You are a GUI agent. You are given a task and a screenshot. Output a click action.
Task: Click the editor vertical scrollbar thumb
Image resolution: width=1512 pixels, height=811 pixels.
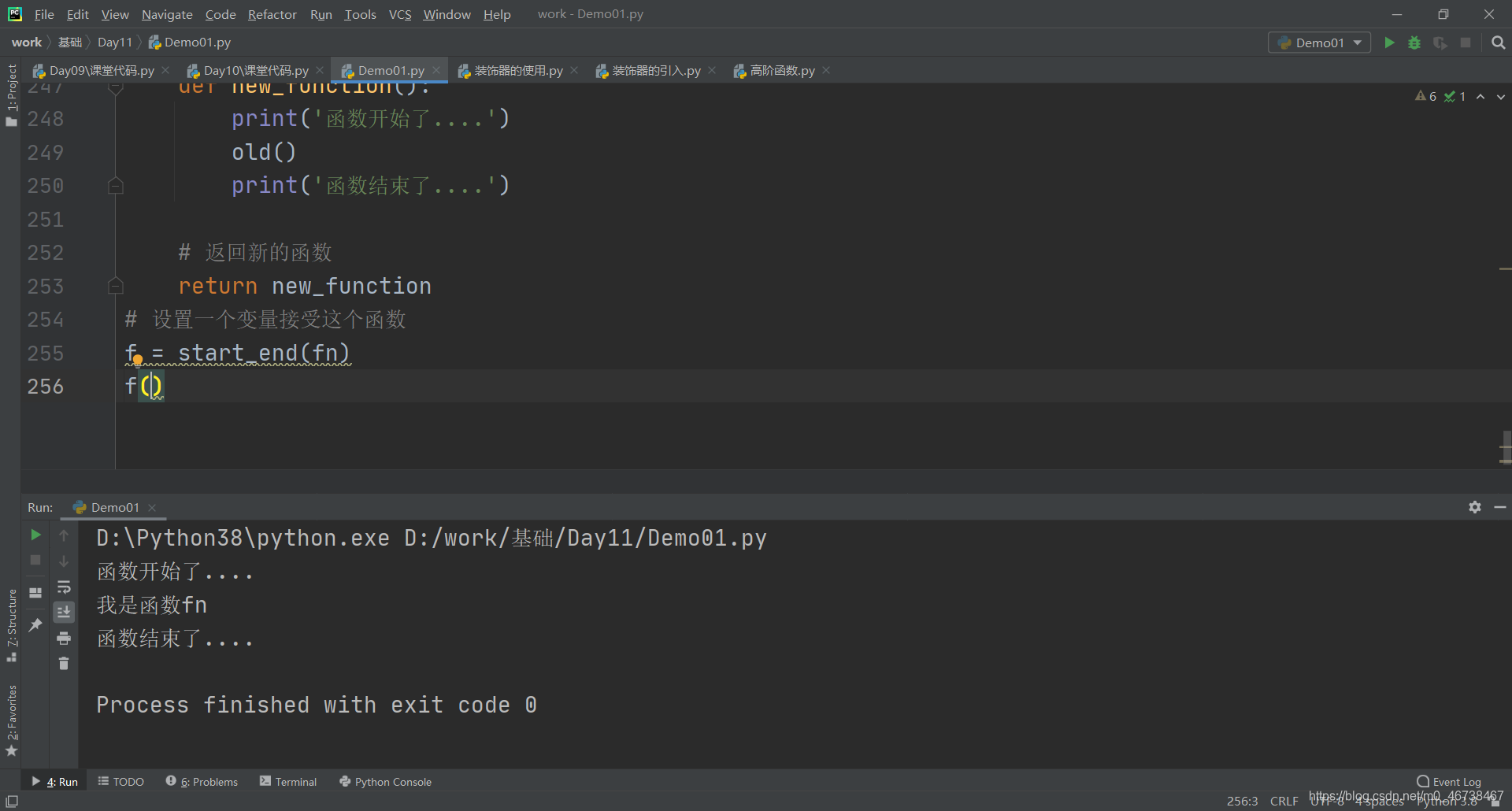pos(1506,447)
